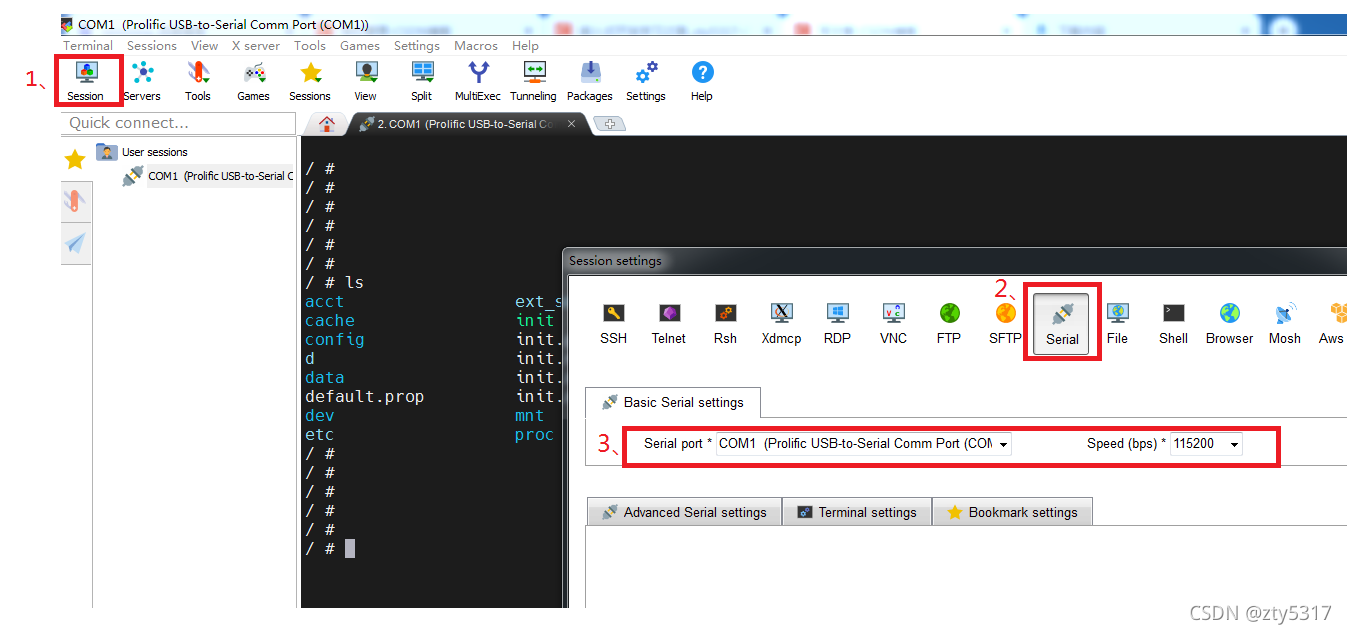
Task: Open the Games toolbar icon
Action: point(254,81)
